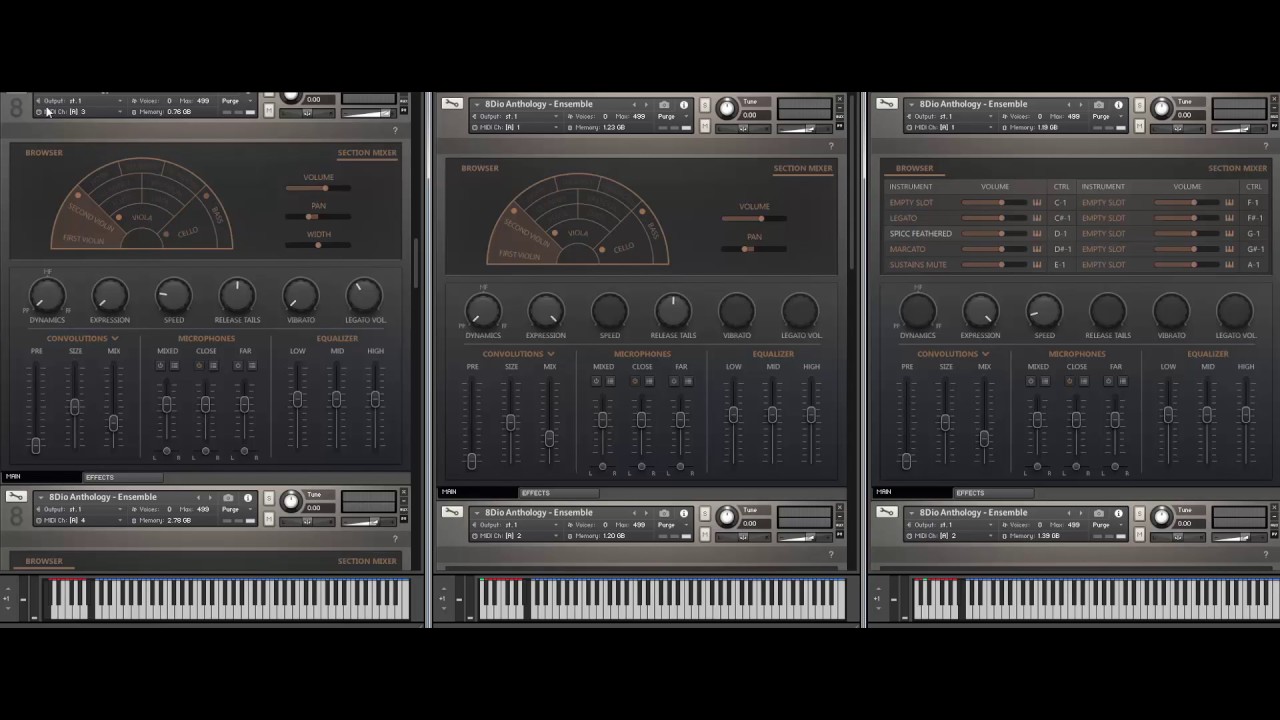The width and height of the screenshot is (1280, 720).
Task: Click keyboard icon in MARCATO row
Action: pos(1037,249)
